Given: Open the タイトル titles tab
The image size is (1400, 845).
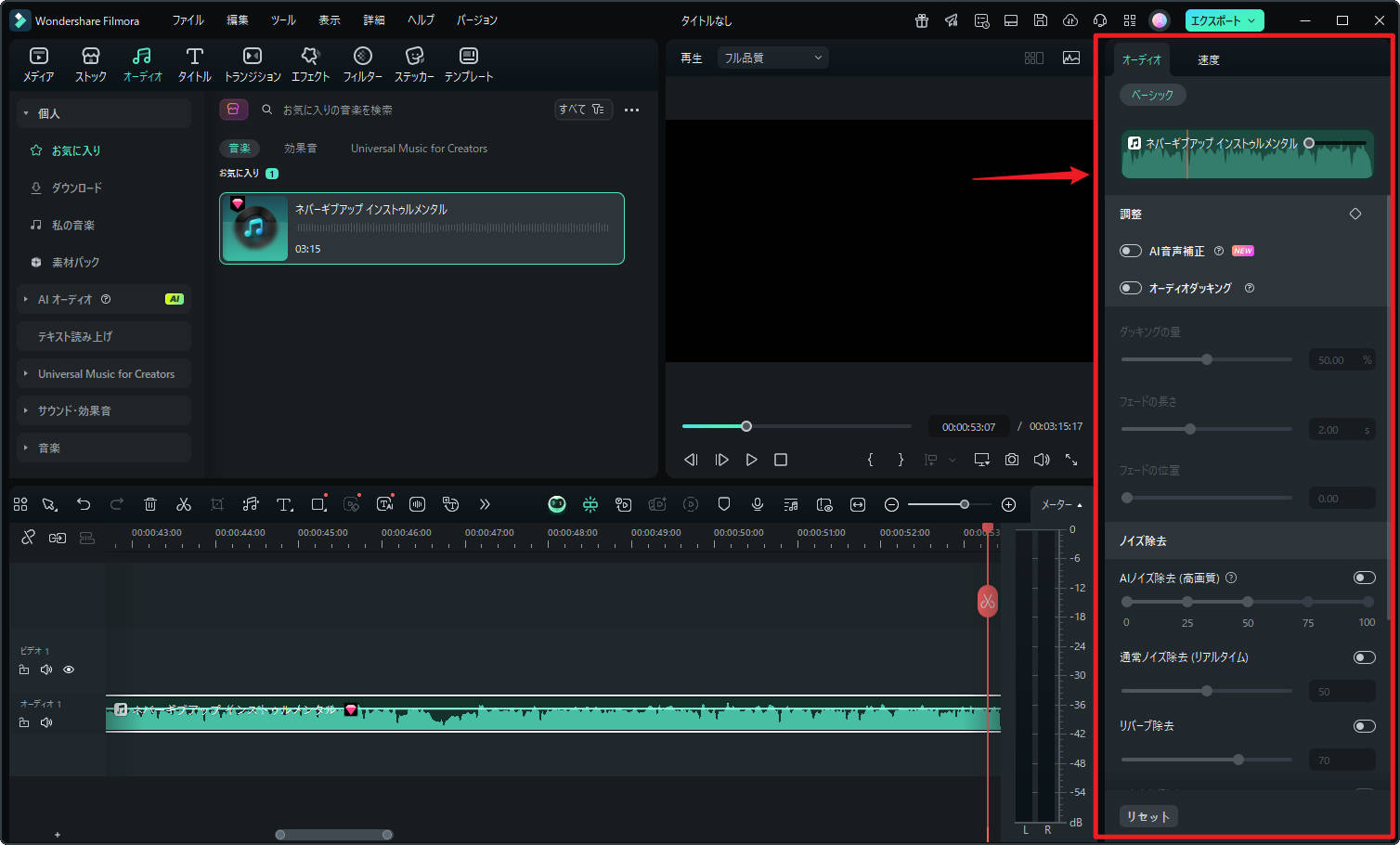Looking at the screenshot, I should [x=194, y=65].
